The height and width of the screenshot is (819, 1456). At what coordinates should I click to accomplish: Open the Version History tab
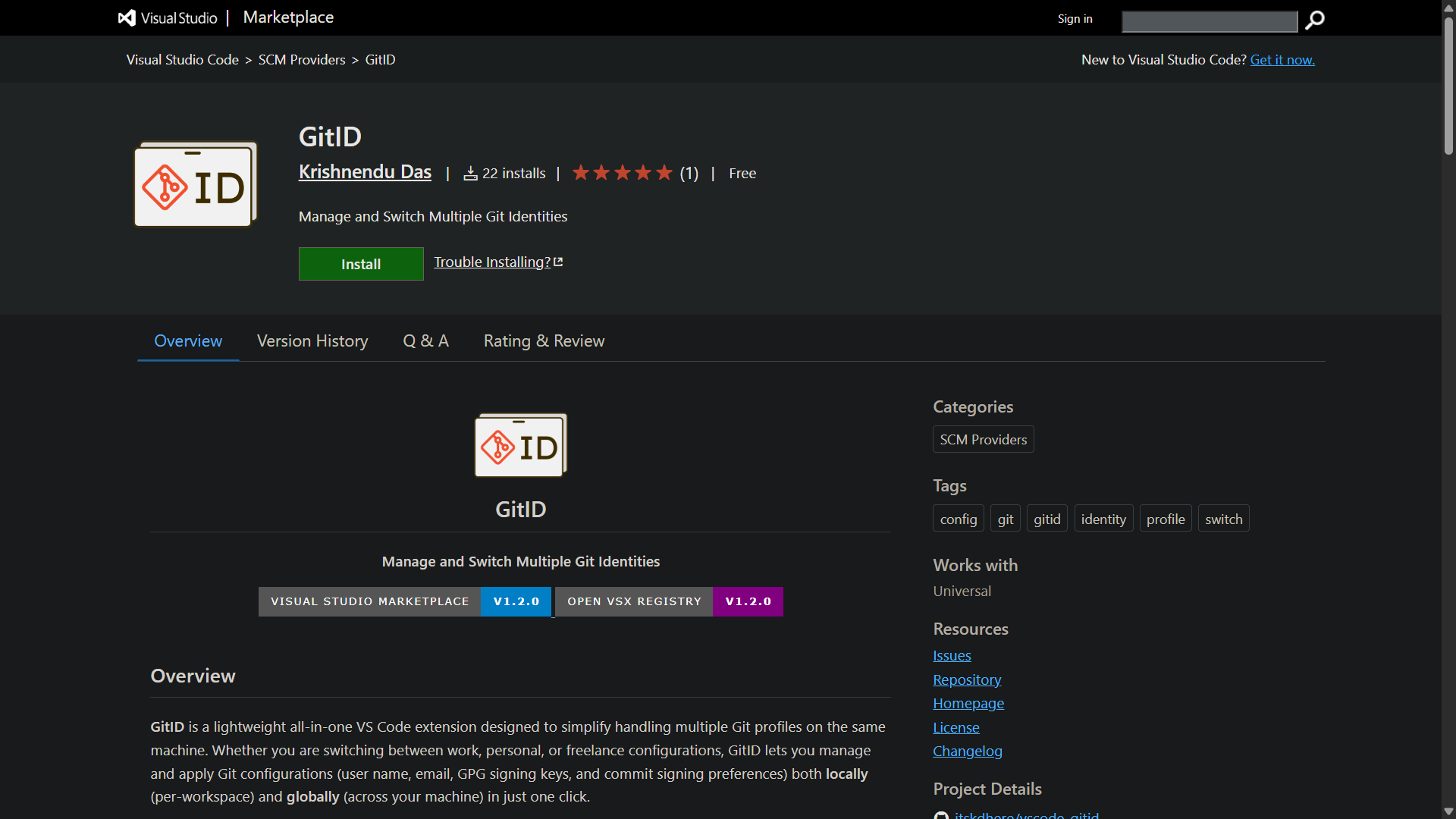pos(312,341)
